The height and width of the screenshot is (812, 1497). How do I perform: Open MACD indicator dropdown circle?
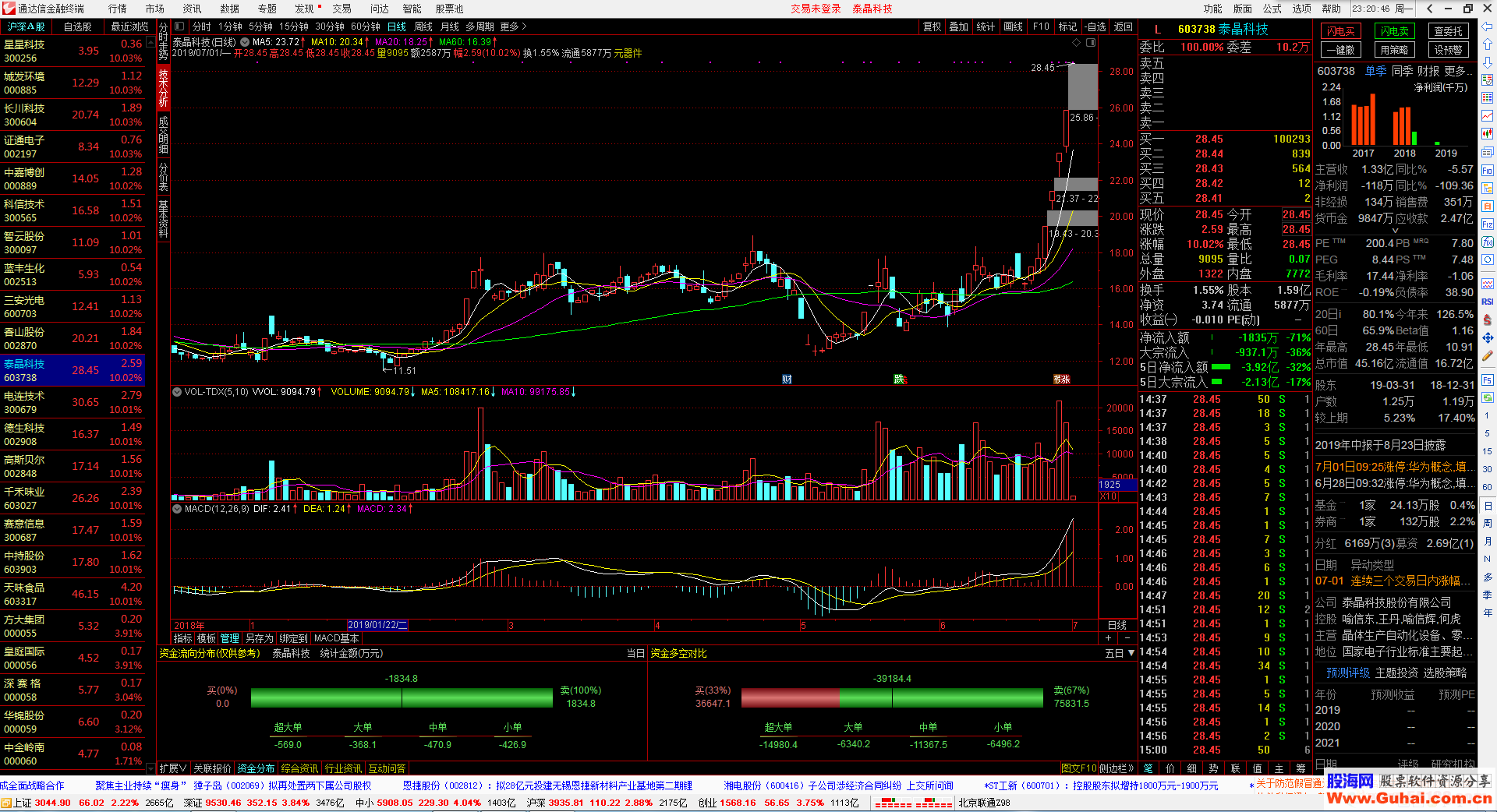(177, 509)
